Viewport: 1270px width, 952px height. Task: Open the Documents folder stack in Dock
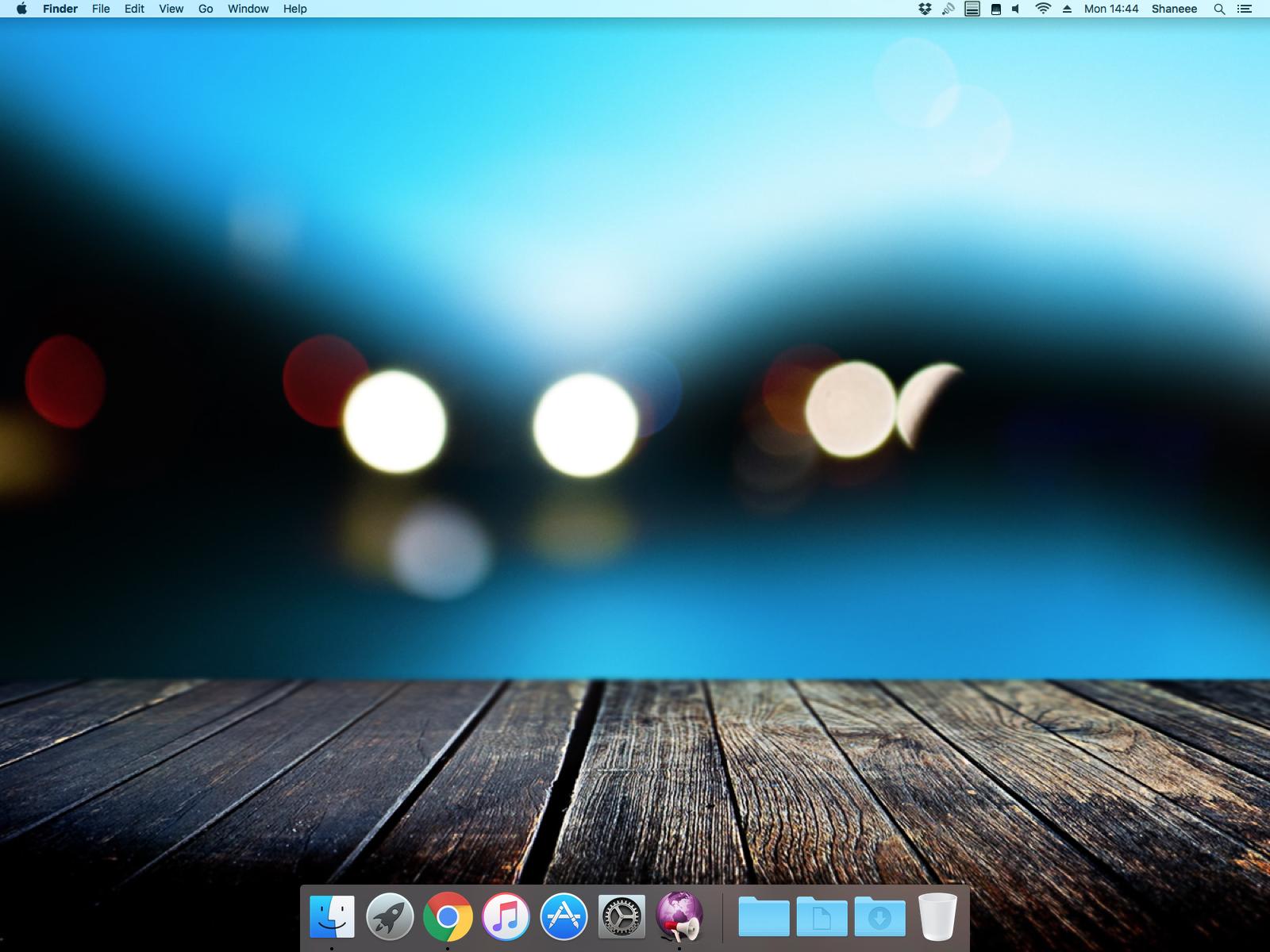822,917
